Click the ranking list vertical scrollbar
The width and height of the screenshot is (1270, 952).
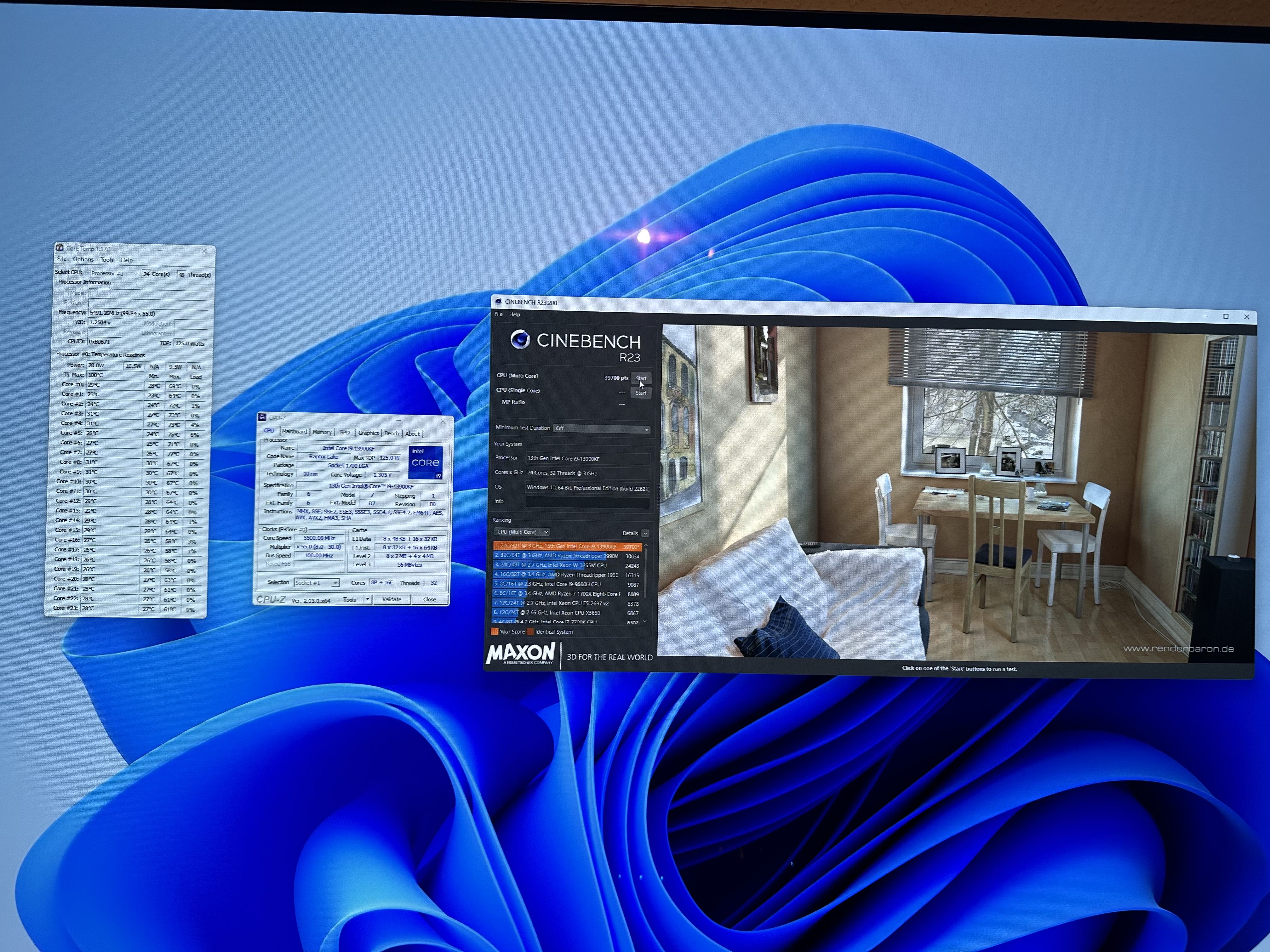point(645,574)
